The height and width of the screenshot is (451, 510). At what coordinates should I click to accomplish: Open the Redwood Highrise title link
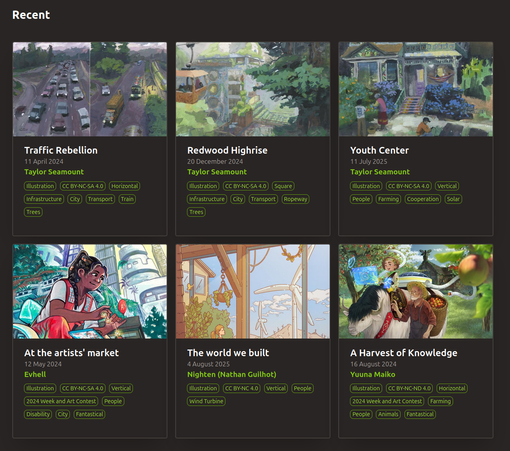[227, 150]
